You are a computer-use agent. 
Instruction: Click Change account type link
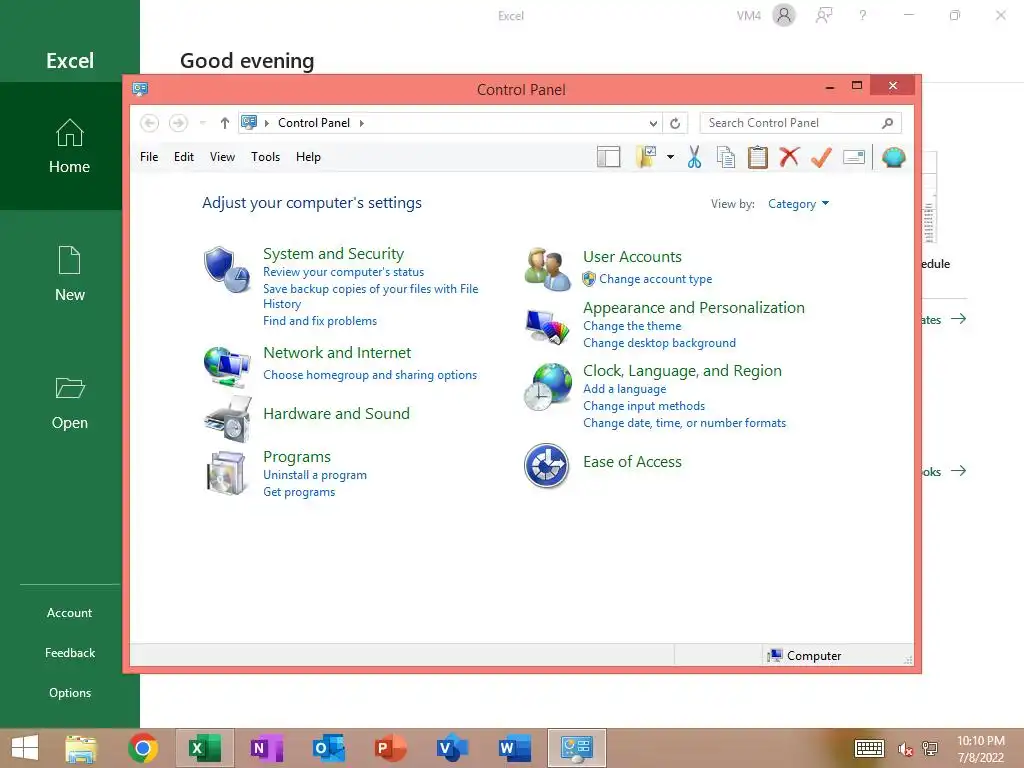pyautogui.click(x=656, y=279)
